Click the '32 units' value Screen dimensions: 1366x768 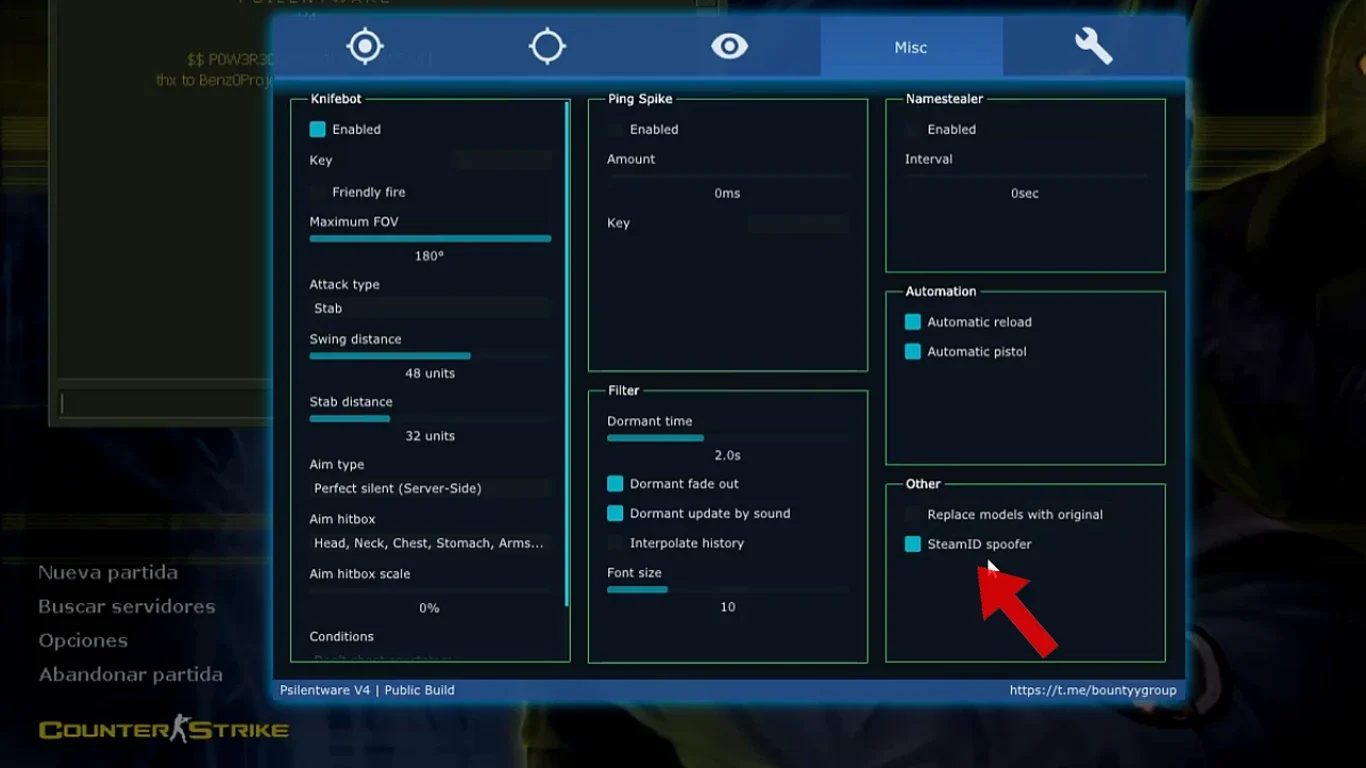[x=430, y=436]
